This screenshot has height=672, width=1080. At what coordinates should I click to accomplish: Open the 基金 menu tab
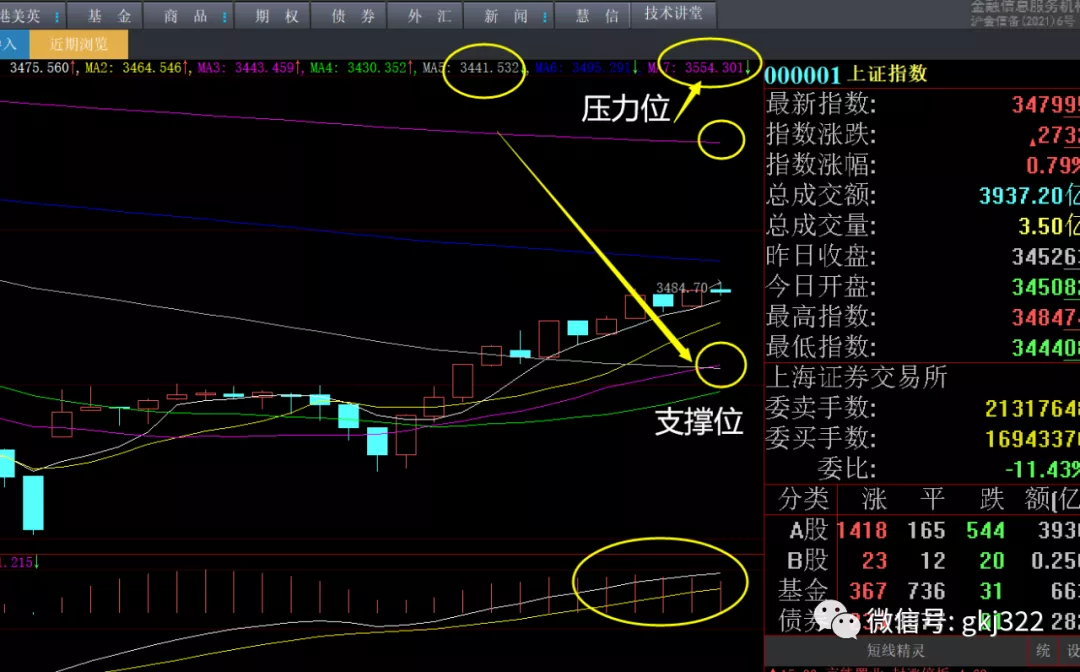[x=109, y=16]
